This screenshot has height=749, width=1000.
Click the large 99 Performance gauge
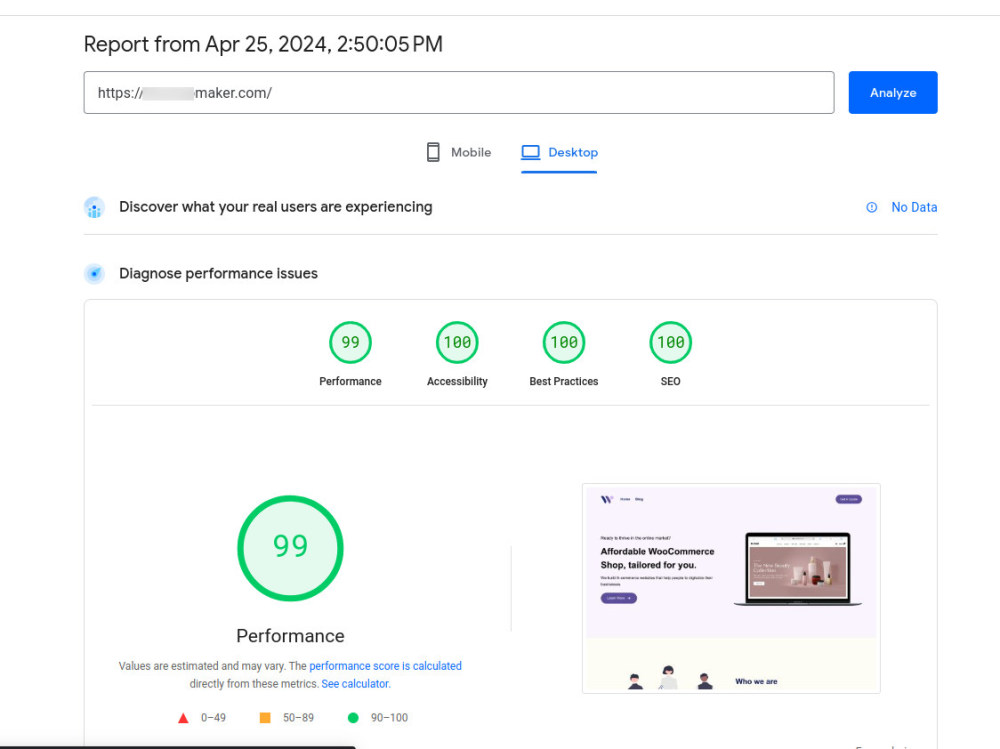click(x=290, y=548)
